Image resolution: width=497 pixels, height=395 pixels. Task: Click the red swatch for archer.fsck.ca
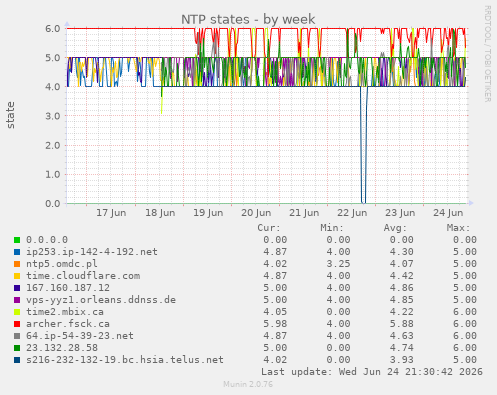[x=17, y=324]
